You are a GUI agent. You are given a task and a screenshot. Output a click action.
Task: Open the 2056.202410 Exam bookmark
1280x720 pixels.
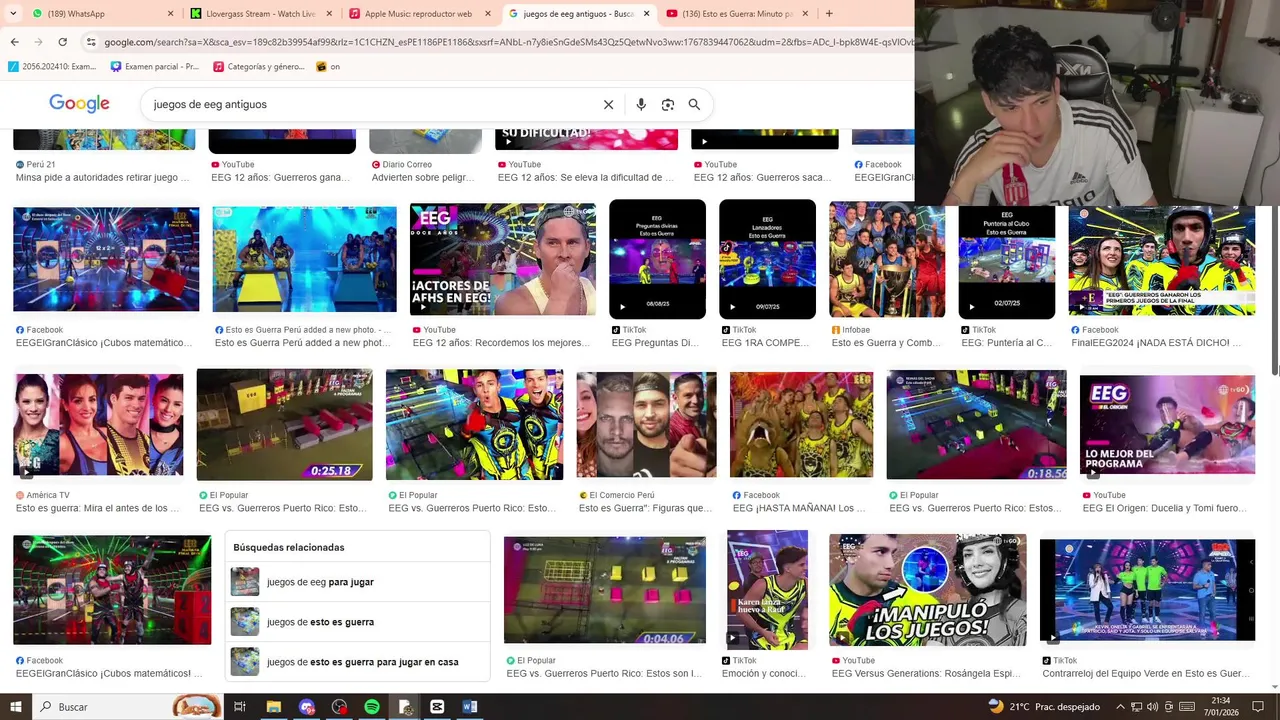[x=52, y=67]
